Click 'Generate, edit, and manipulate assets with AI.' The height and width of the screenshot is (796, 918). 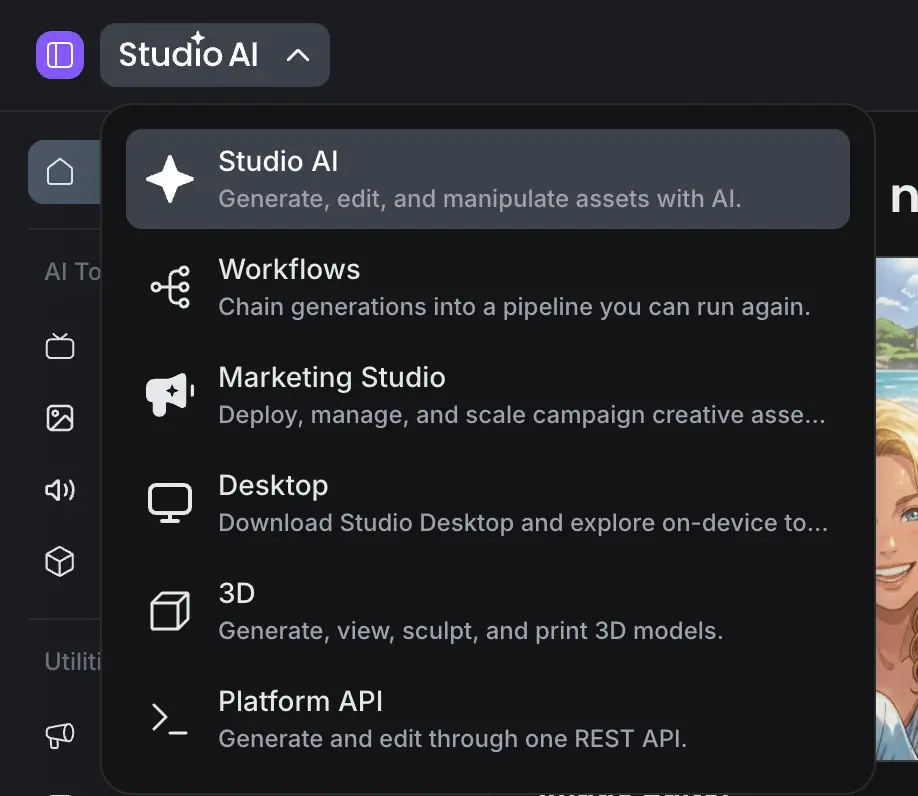pyautogui.click(x=480, y=199)
